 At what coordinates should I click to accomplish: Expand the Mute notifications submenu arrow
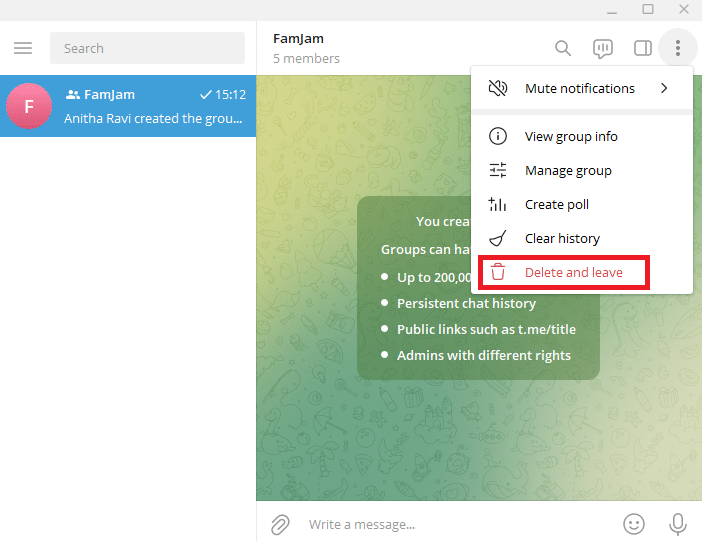(x=664, y=88)
